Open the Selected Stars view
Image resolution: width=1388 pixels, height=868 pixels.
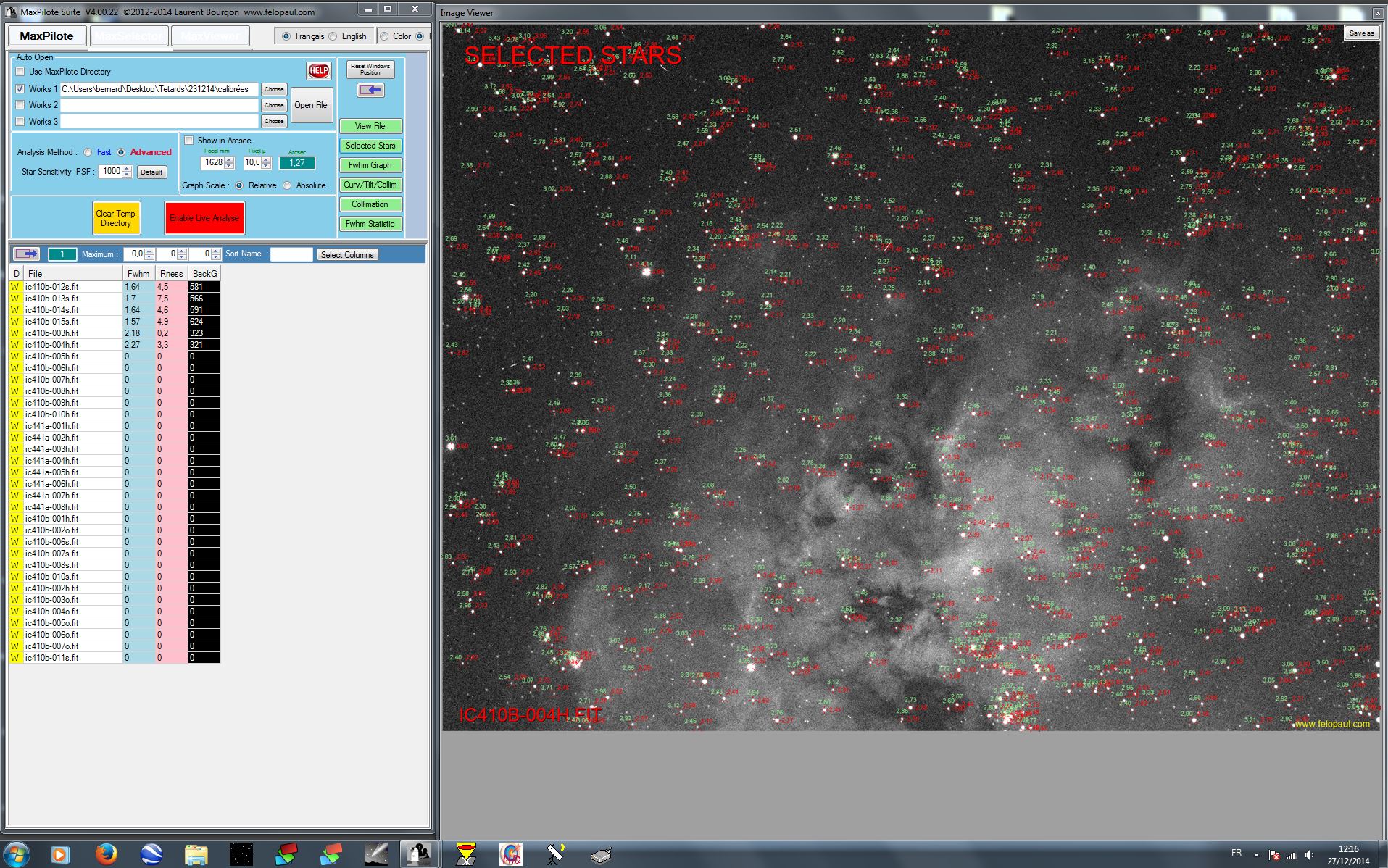[x=370, y=146]
